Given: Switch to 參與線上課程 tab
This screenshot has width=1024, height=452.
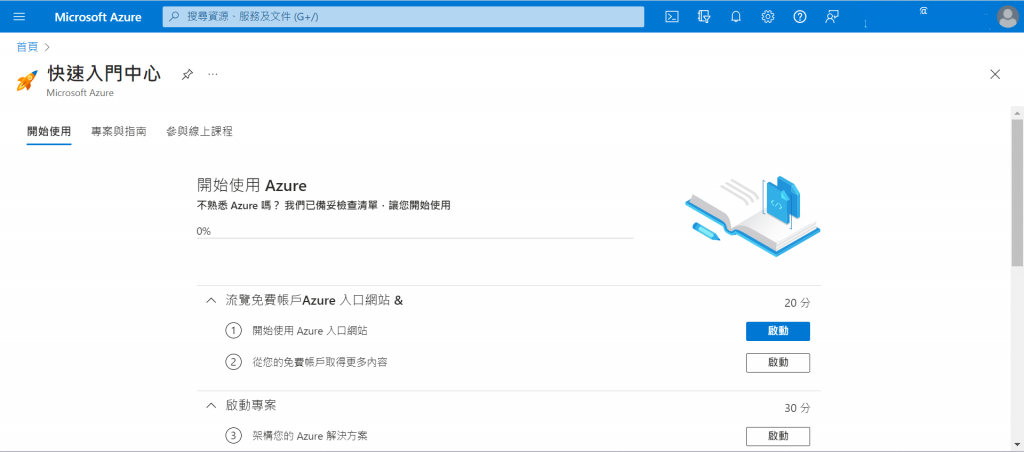Looking at the screenshot, I should [x=199, y=132].
